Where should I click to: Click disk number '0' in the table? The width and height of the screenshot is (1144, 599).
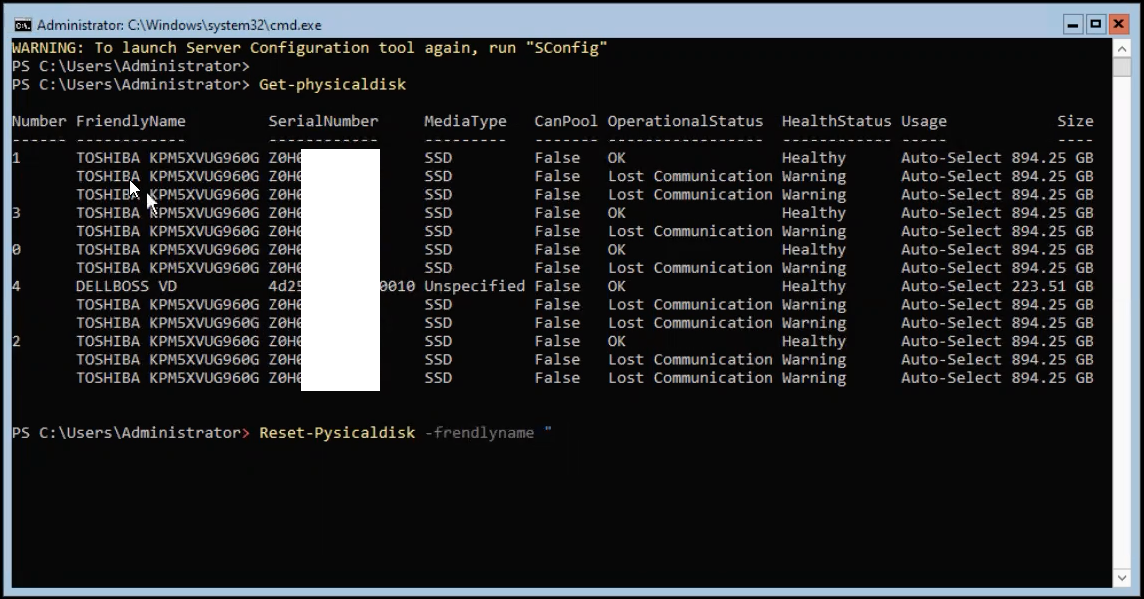(17, 250)
